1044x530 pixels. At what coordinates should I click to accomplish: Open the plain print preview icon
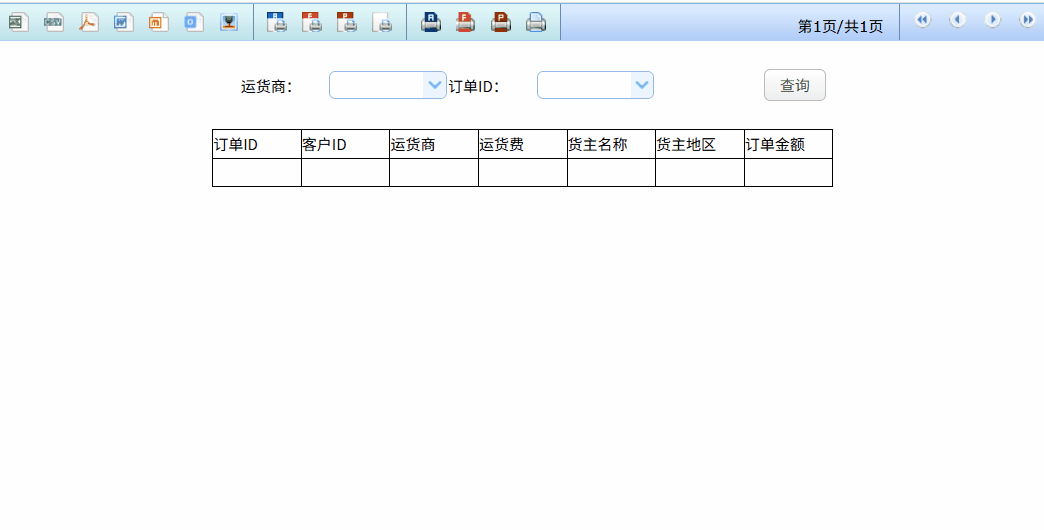pos(382,22)
